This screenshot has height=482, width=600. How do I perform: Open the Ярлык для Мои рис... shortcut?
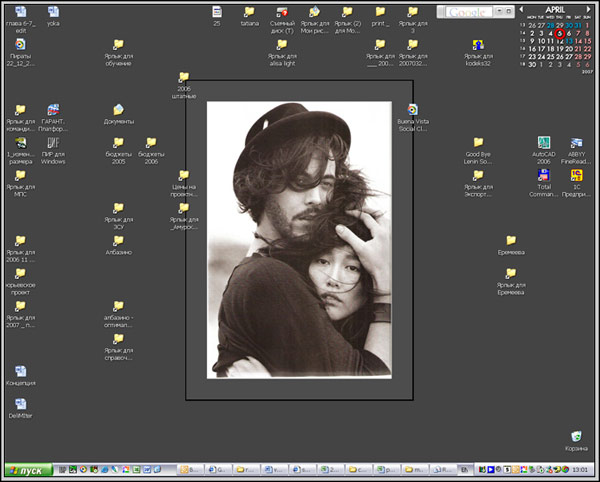click(315, 12)
